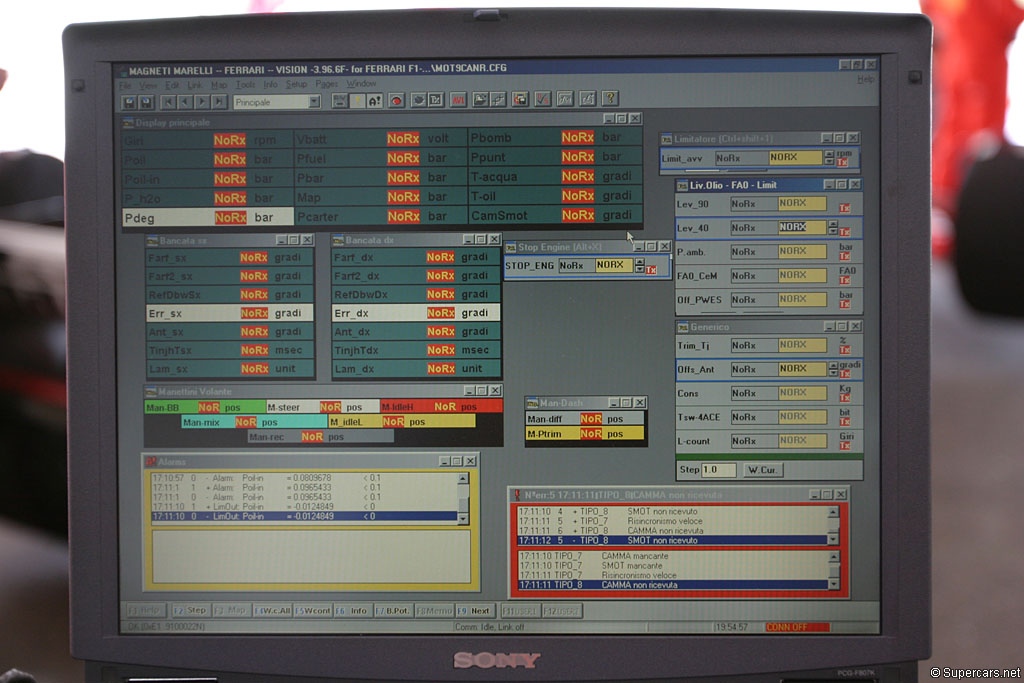
Task: Click the red CONN OFF status indicator
Action: 797,627
